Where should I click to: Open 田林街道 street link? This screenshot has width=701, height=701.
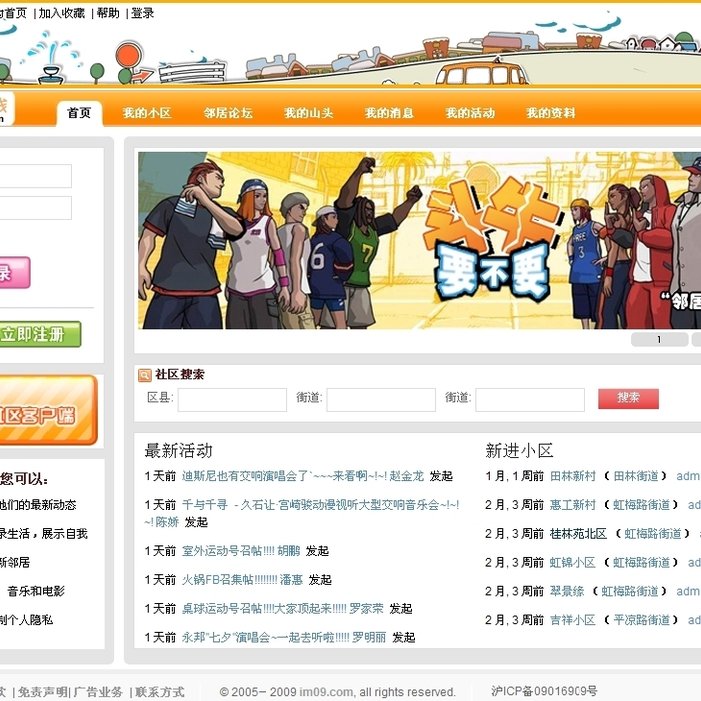tap(636, 476)
